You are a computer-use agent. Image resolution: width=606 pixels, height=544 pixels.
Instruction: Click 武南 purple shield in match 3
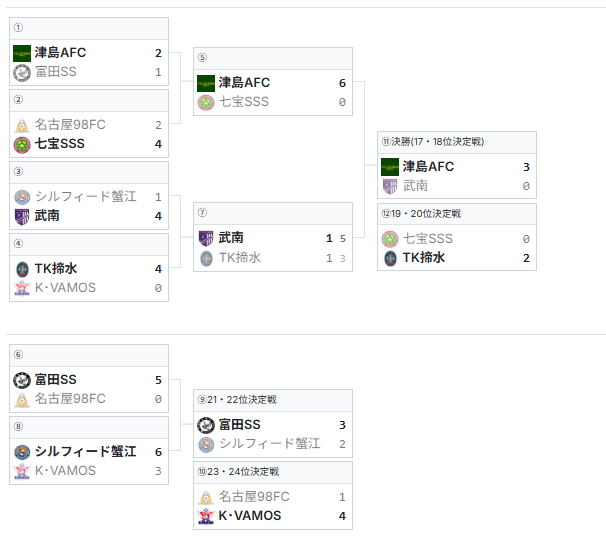22,217
